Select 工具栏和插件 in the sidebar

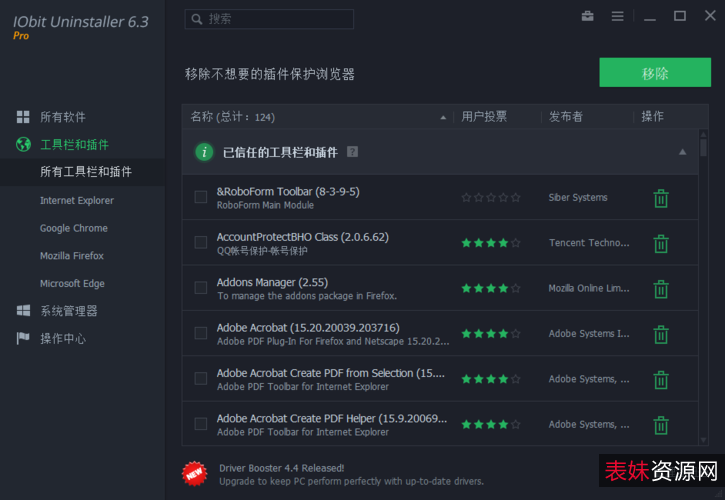coord(74,145)
